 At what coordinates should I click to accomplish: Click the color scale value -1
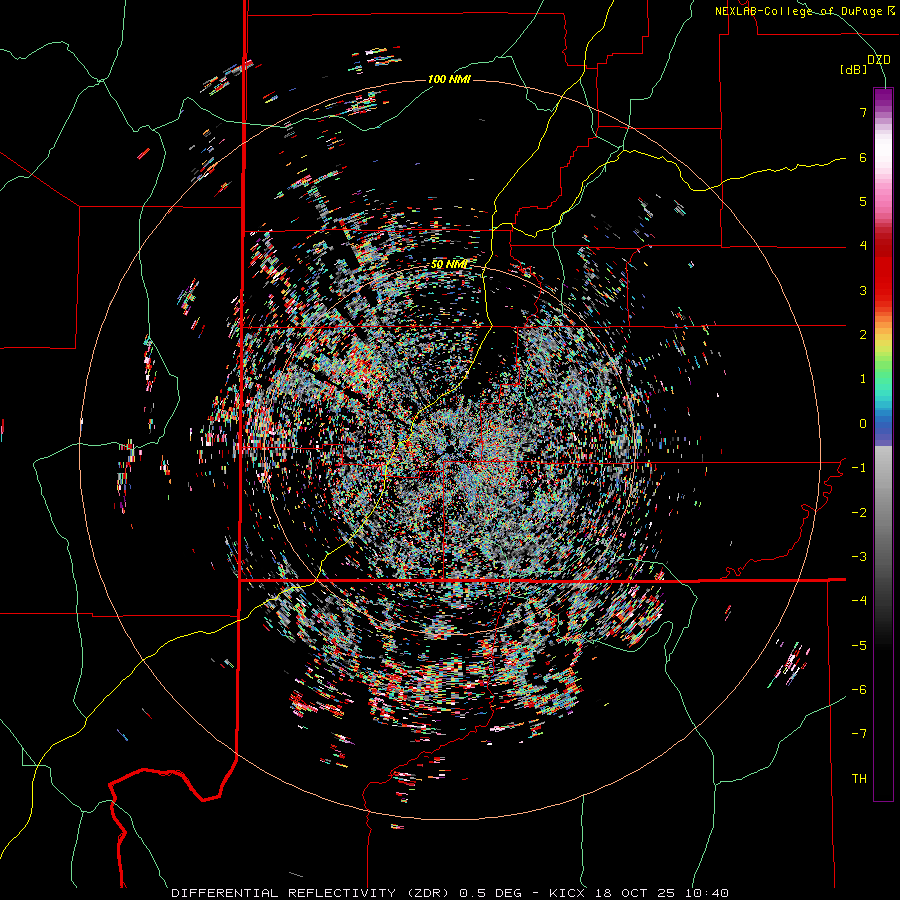point(859,468)
